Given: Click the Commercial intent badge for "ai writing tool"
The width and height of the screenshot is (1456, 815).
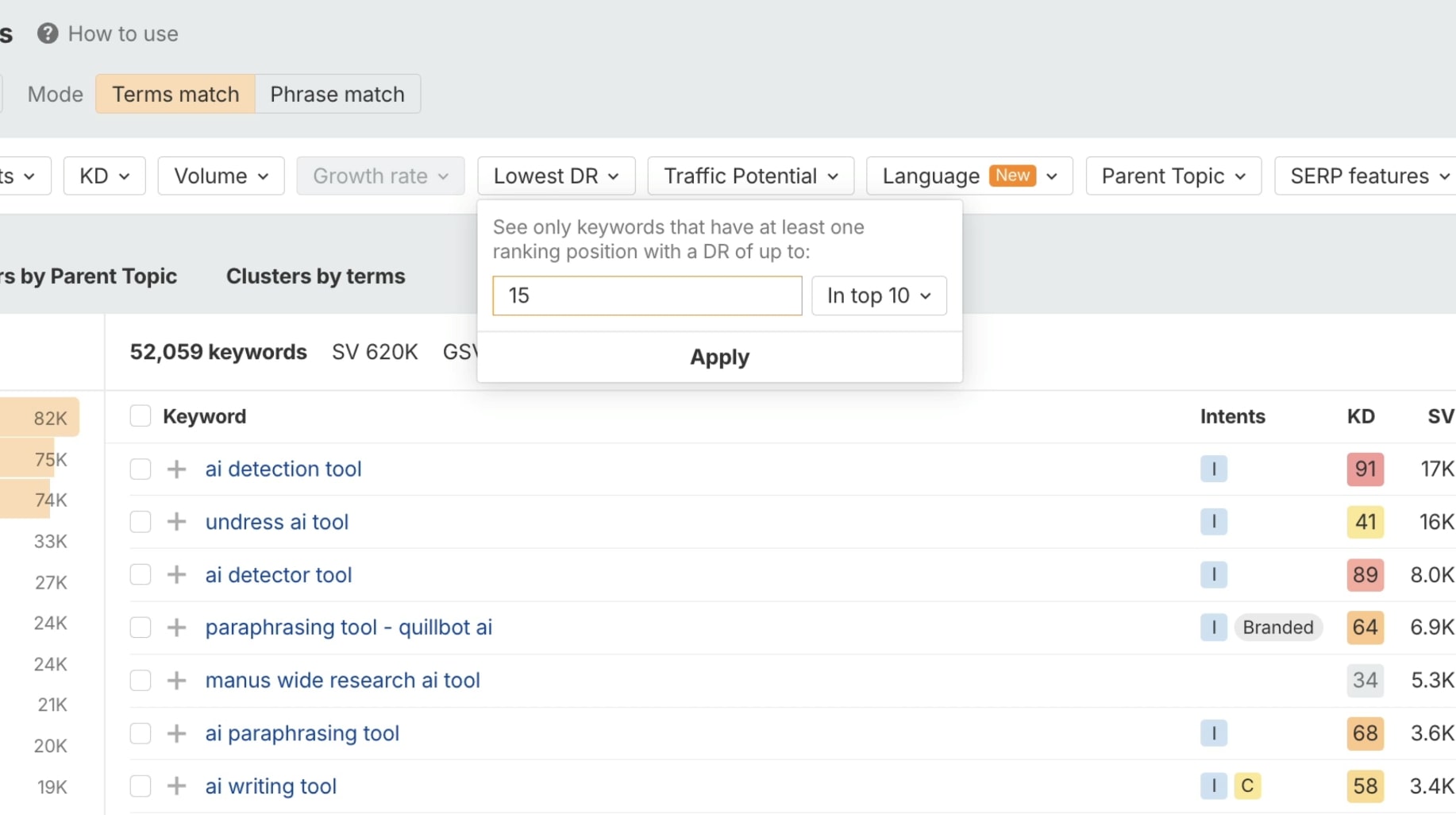Looking at the screenshot, I should pyautogui.click(x=1247, y=786).
